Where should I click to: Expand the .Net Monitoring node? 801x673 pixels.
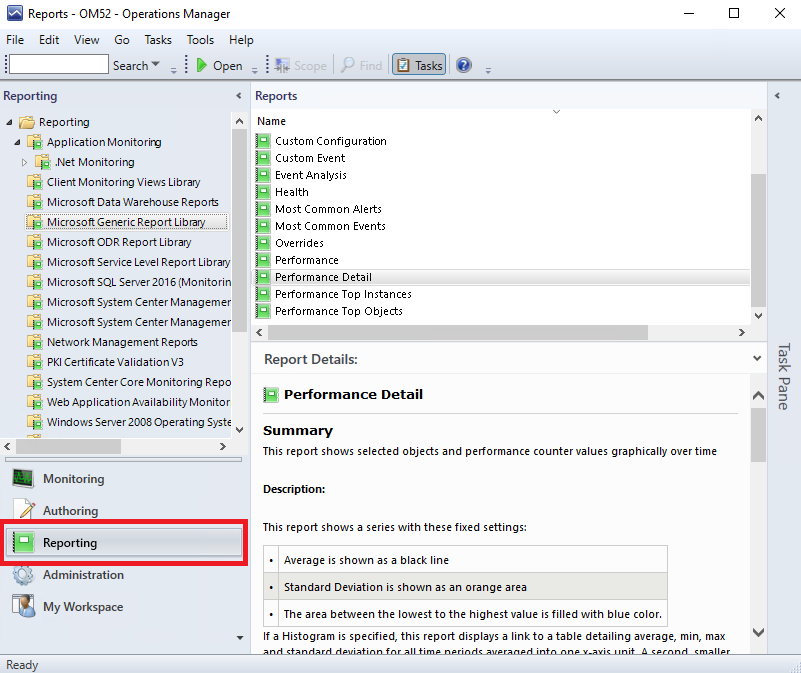point(25,163)
